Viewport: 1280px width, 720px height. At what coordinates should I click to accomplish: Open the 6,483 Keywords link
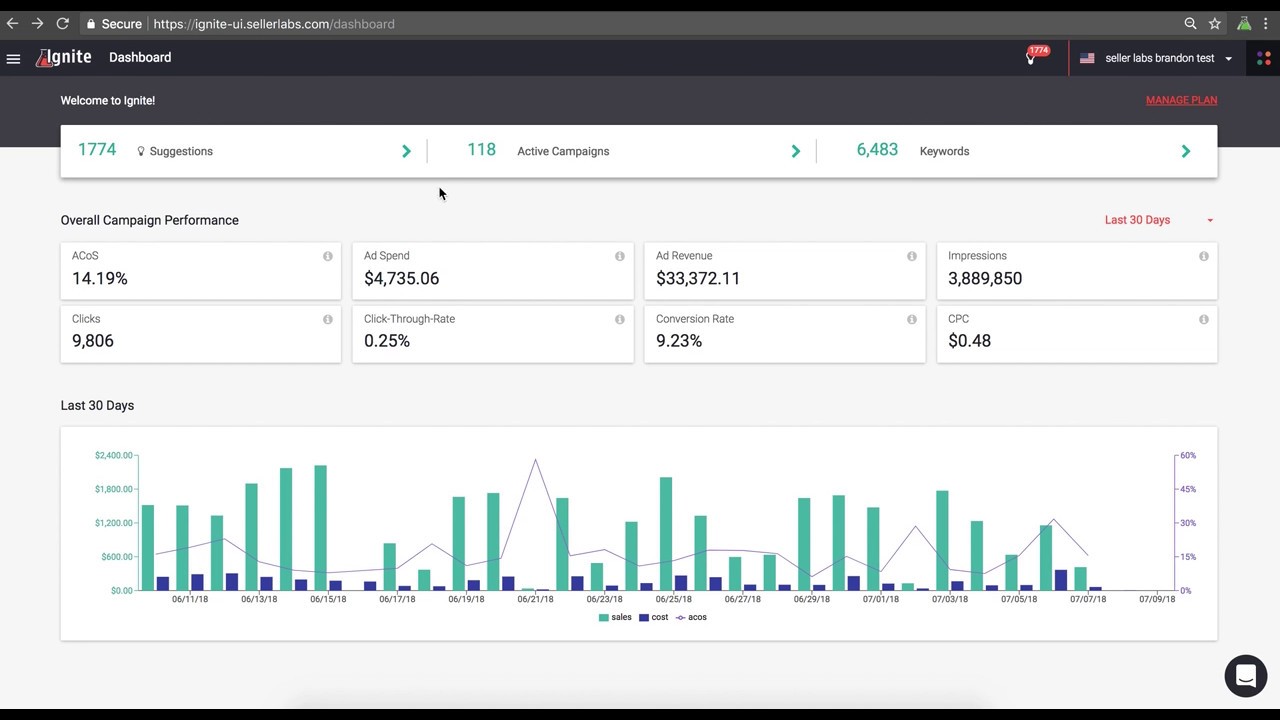(x=913, y=151)
